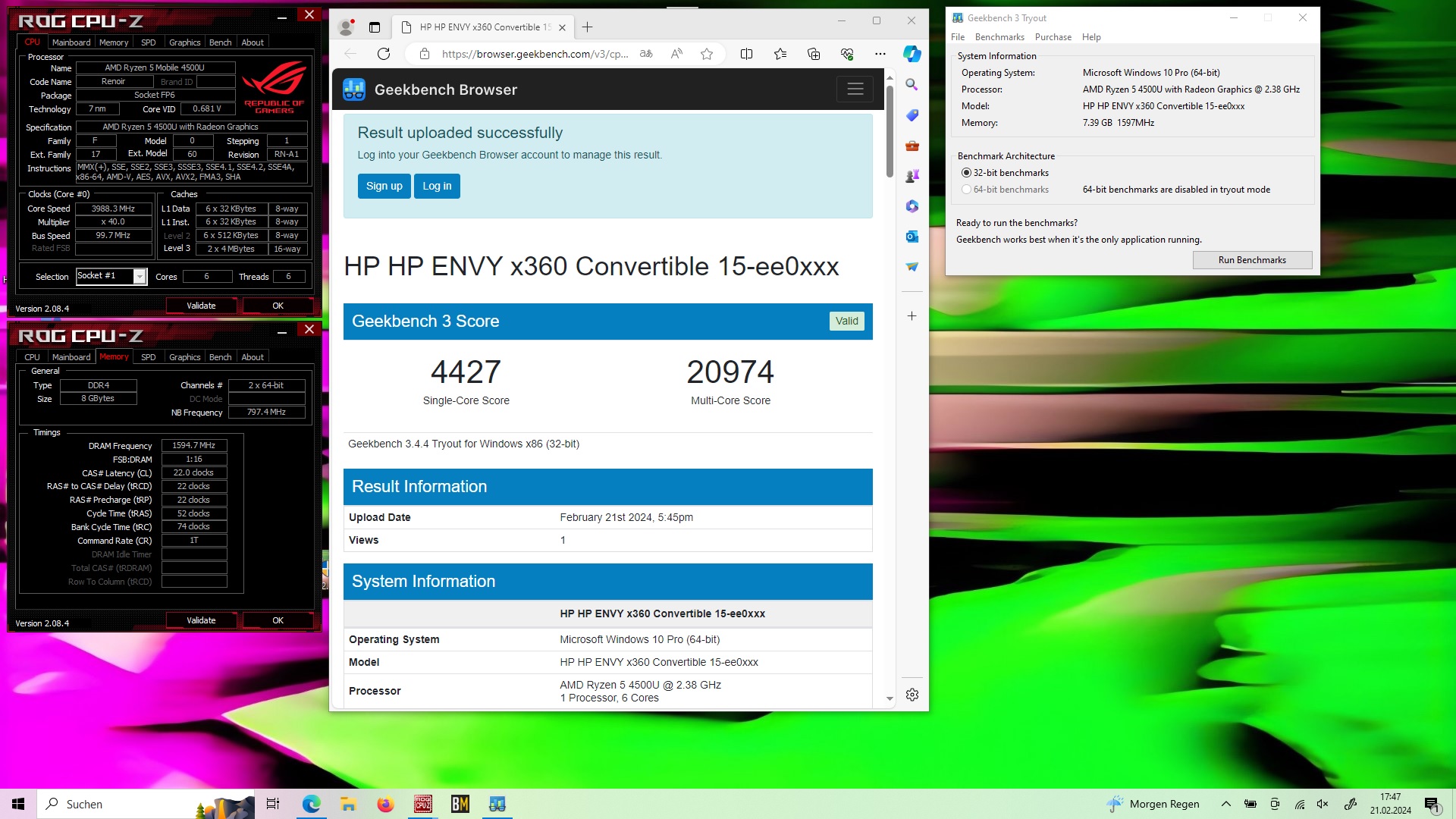Add page to favorites star icon

(x=707, y=54)
